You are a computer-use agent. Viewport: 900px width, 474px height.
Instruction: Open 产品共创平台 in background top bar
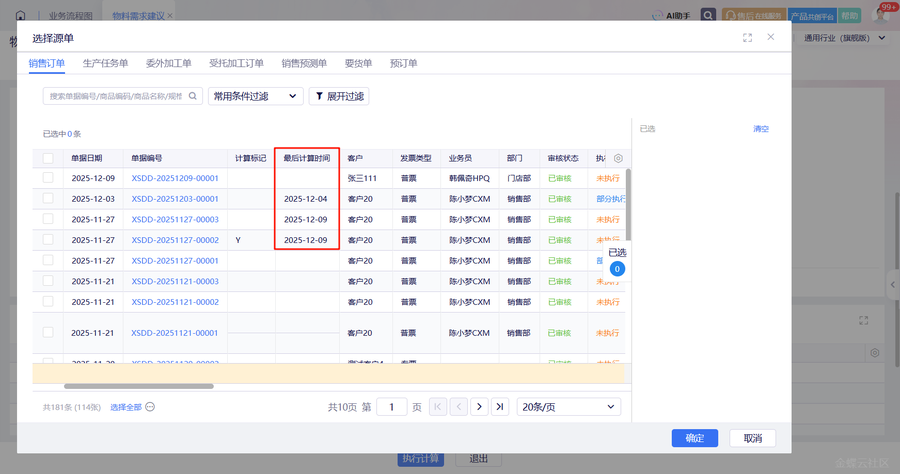point(812,15)
